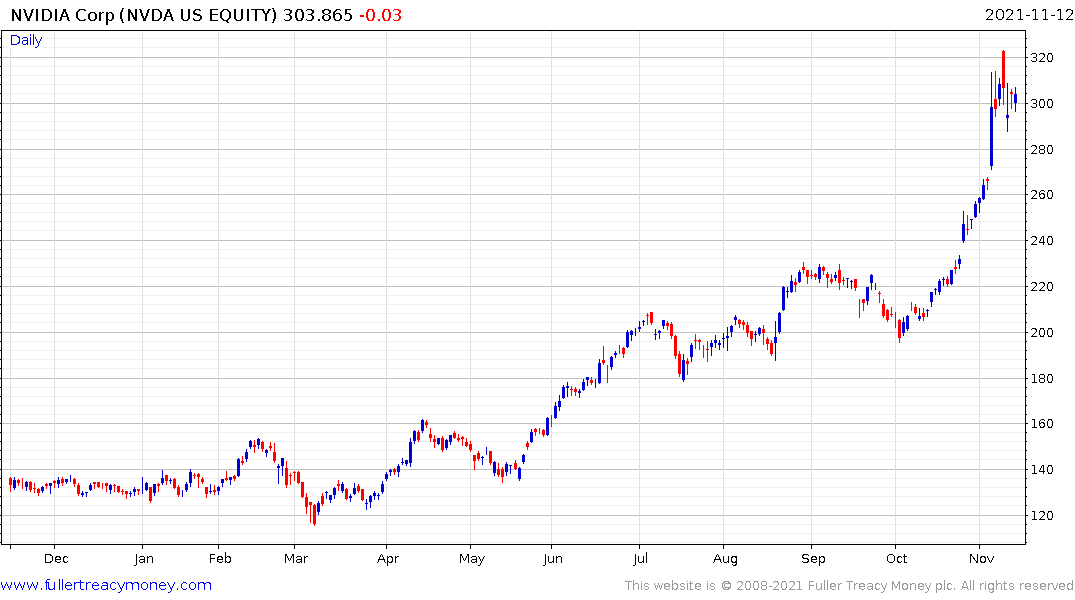Click the Apr label on time axis
The width and height of the screenshot is (1075, 600).
point(387,559)
